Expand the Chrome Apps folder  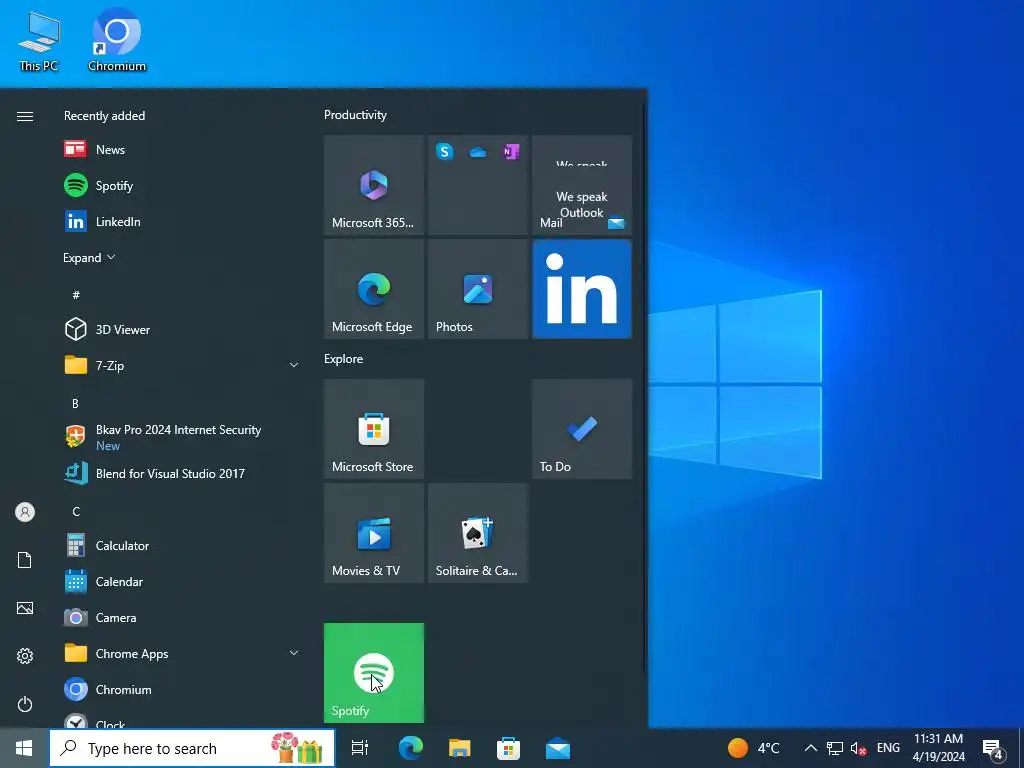point(294,653)
